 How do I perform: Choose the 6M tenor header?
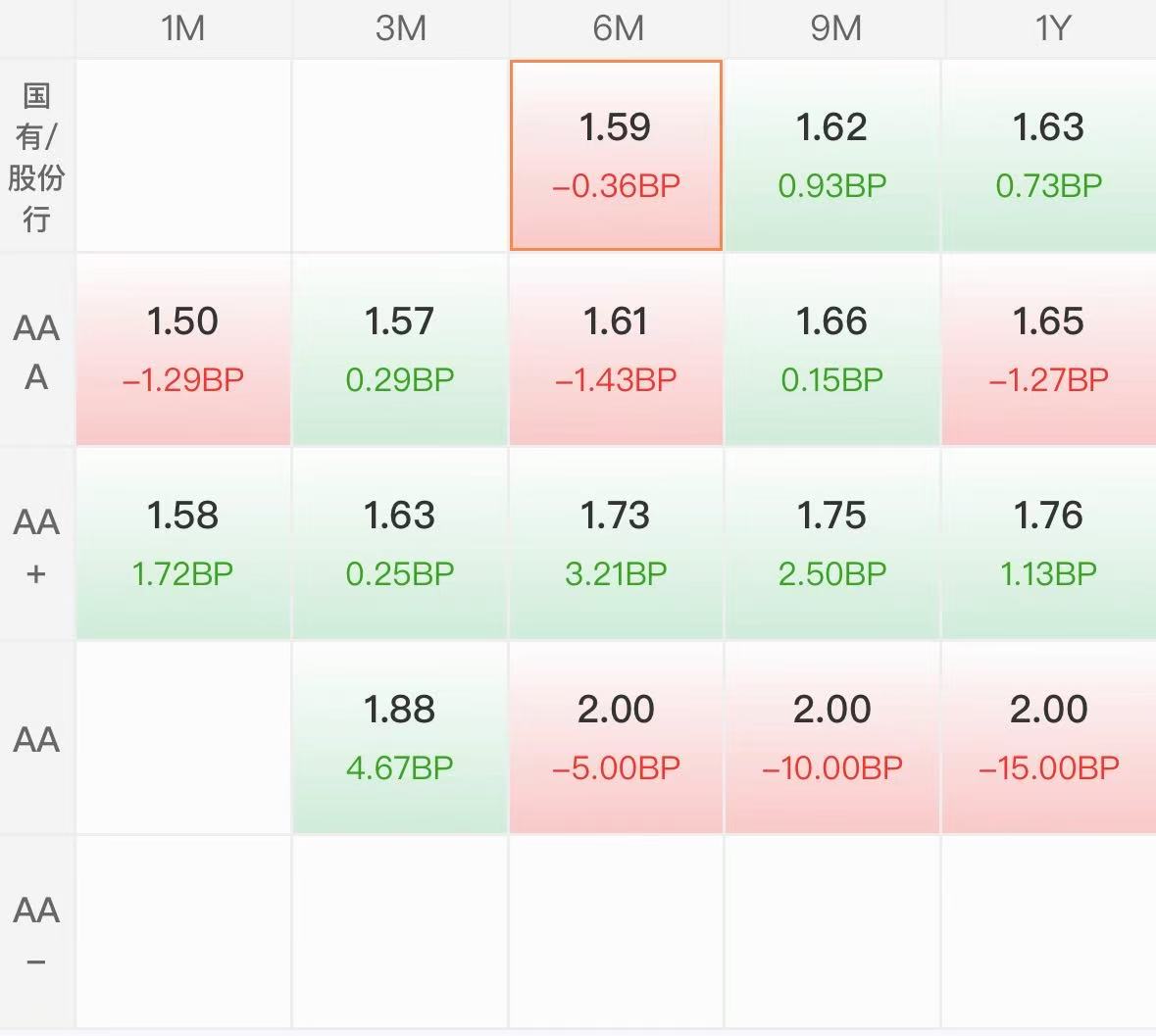[618, 28]
